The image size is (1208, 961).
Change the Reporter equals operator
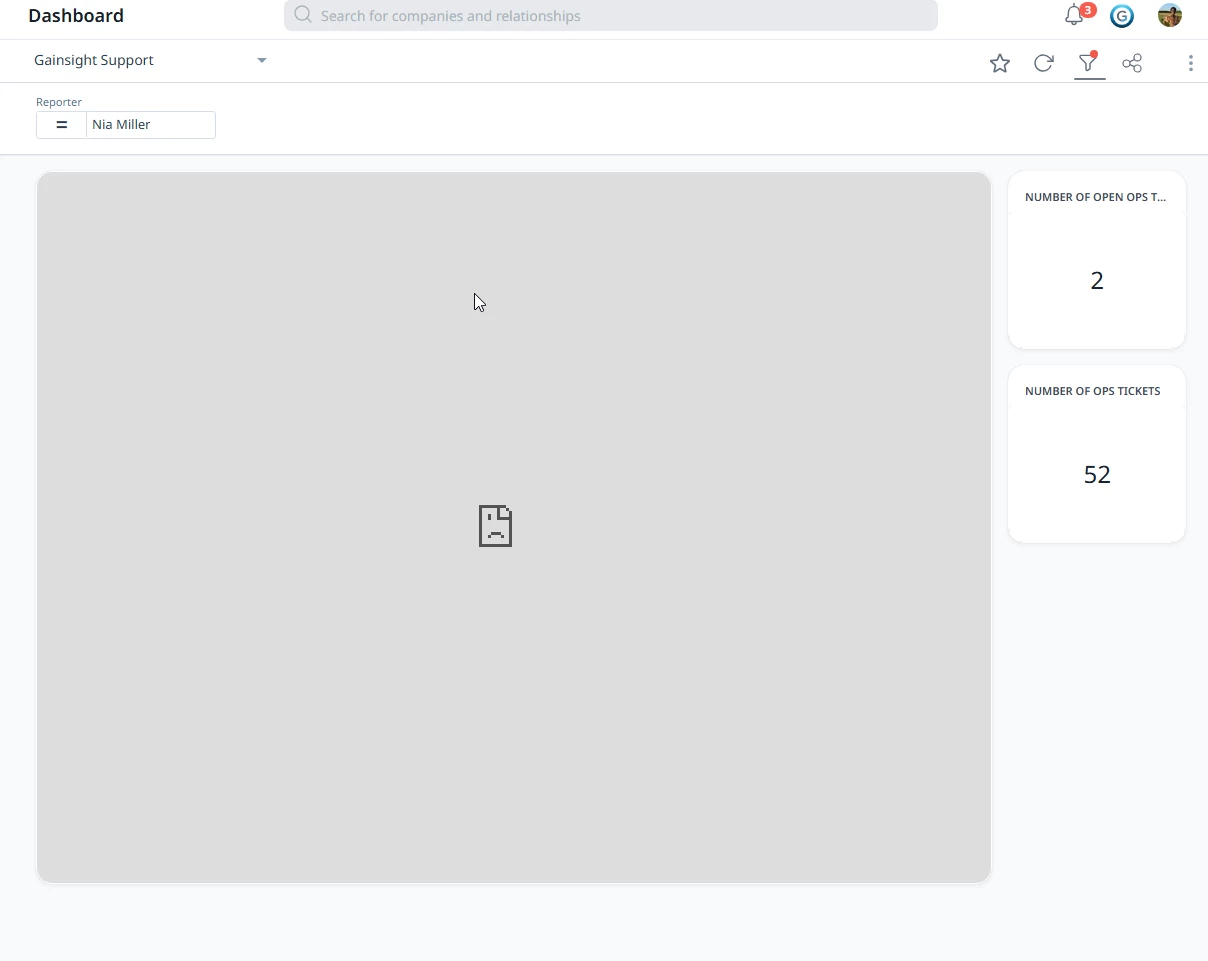61,125
